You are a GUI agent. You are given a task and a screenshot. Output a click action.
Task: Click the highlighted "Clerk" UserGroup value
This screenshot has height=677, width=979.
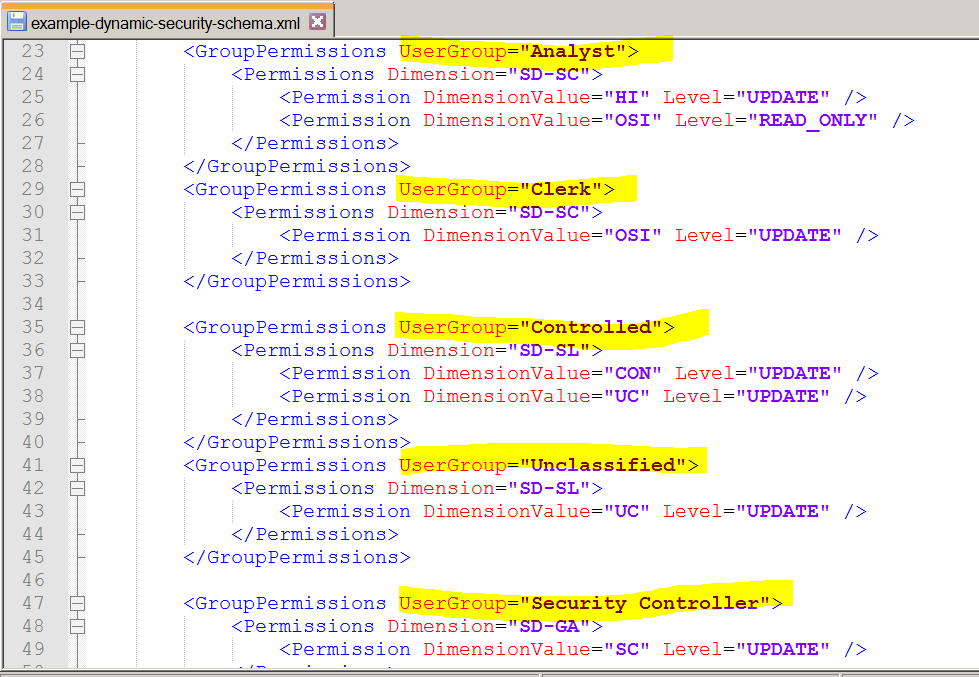(560, 189)
